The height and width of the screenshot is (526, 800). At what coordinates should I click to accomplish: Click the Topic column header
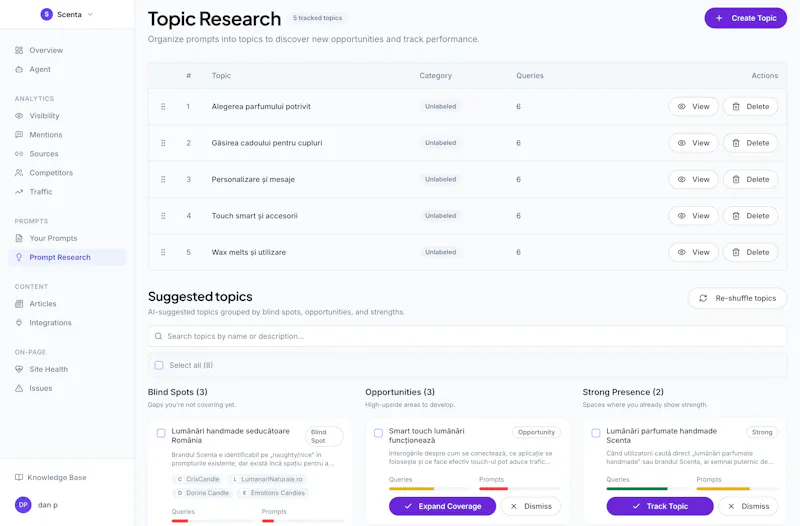click(x=221, y=76)
